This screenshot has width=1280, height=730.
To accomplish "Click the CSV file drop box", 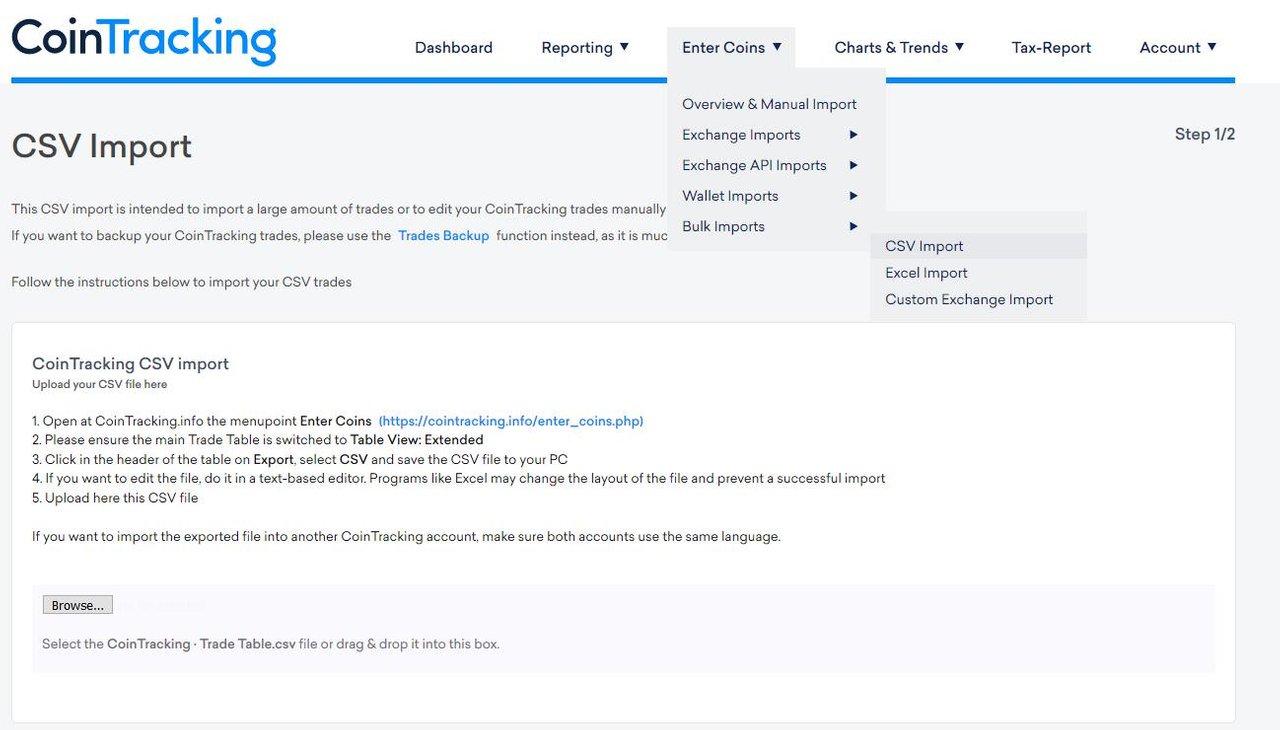I will pos(623,628).
